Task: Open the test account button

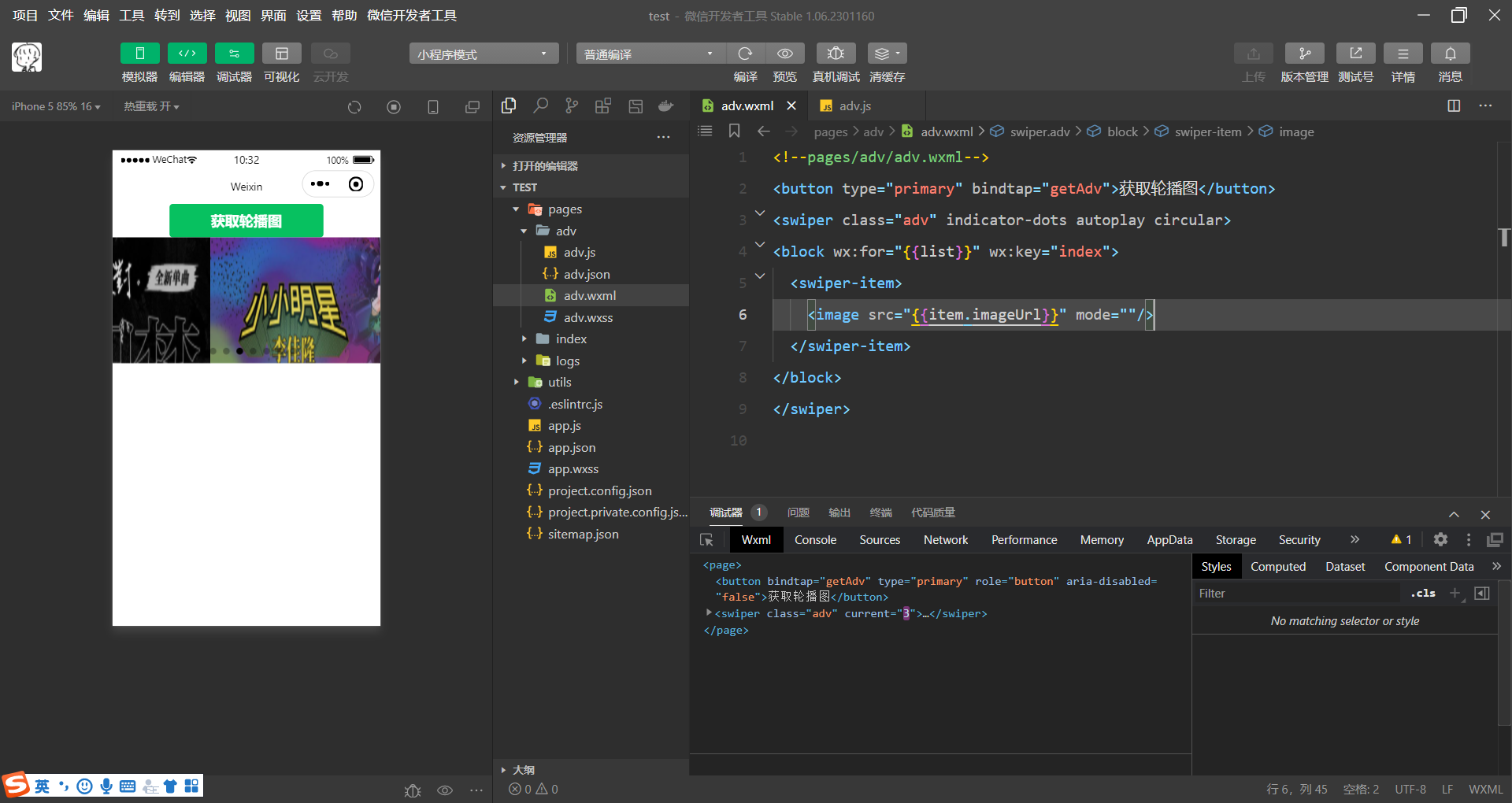Action: pyautogui.click(x=1355, y=54)
